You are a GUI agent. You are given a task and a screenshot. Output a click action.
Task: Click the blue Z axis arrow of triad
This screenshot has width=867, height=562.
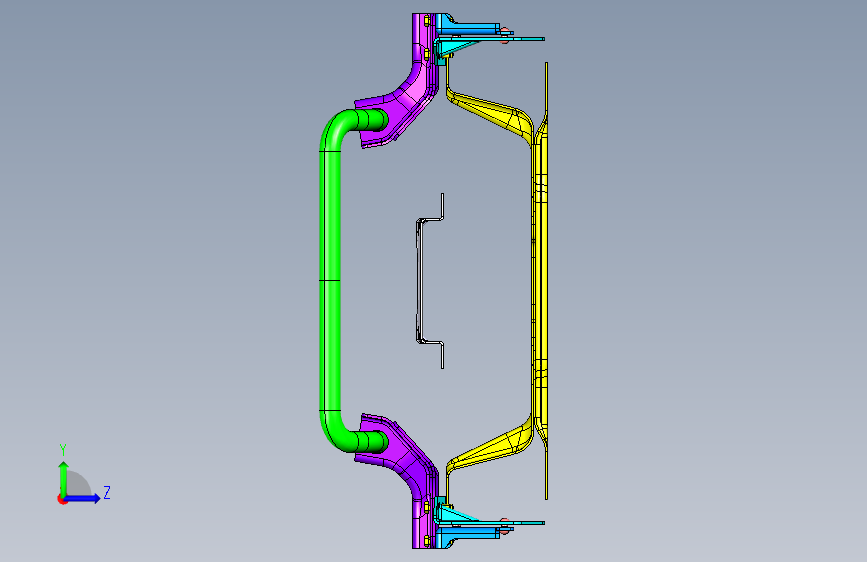[x=83, y=498]
